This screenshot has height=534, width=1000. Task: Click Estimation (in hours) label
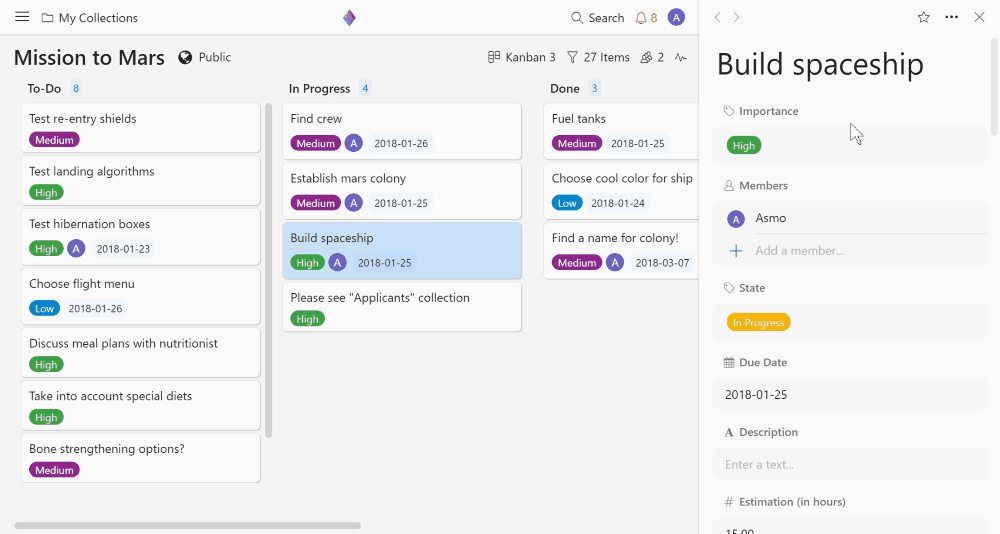pos(792,502)
